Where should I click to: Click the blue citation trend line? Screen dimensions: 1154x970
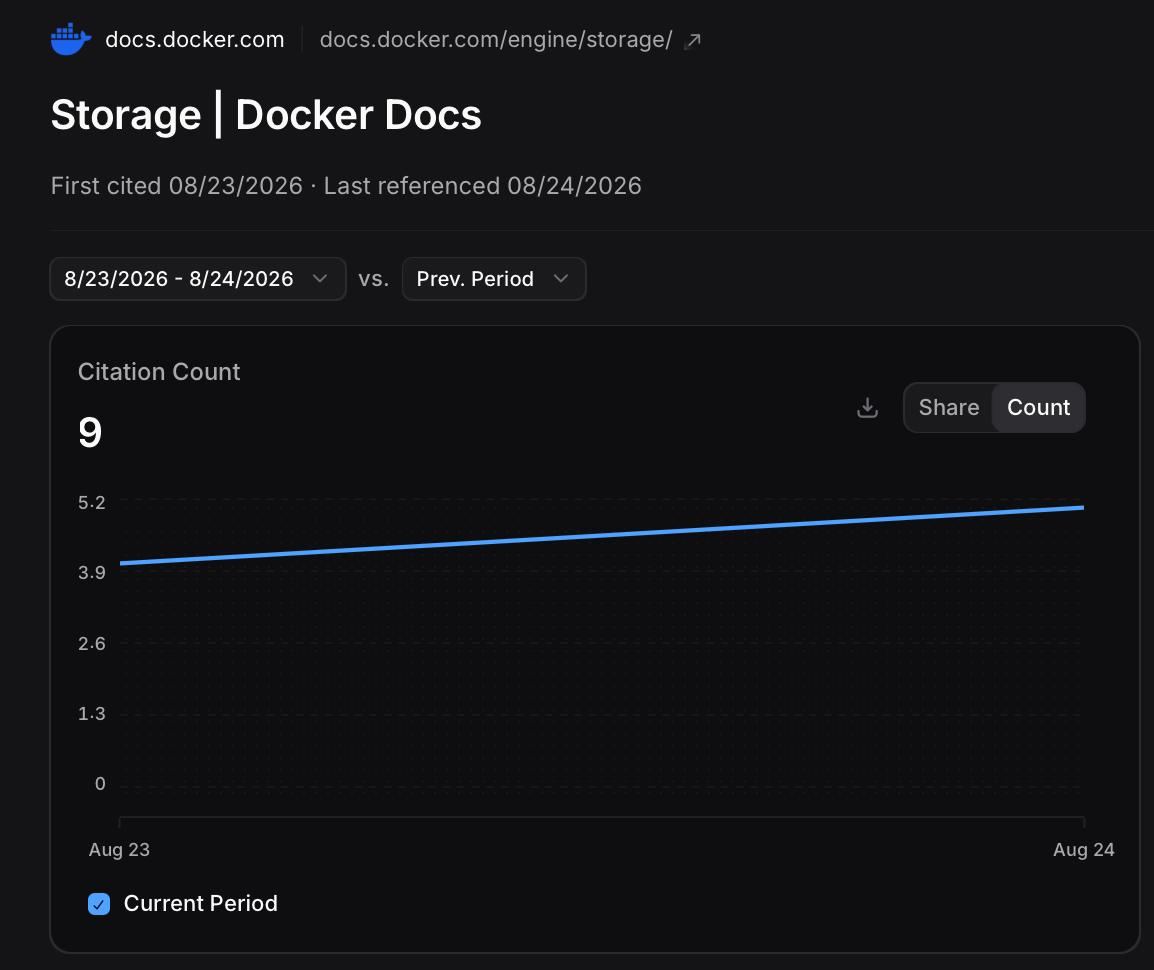(x=602, y=535)
